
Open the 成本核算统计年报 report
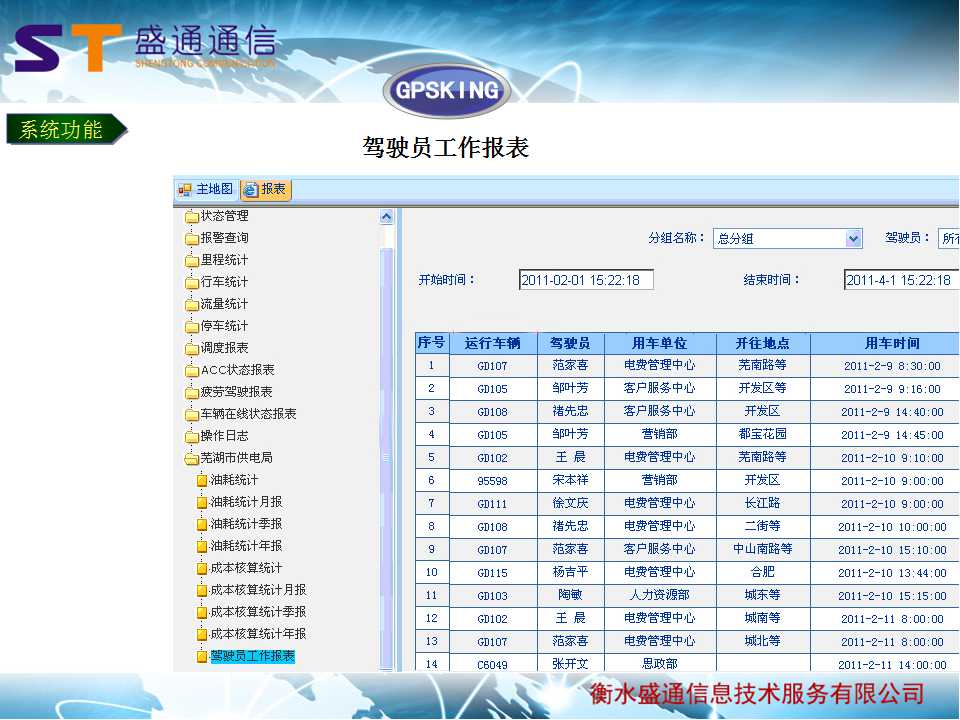point(258,634)
